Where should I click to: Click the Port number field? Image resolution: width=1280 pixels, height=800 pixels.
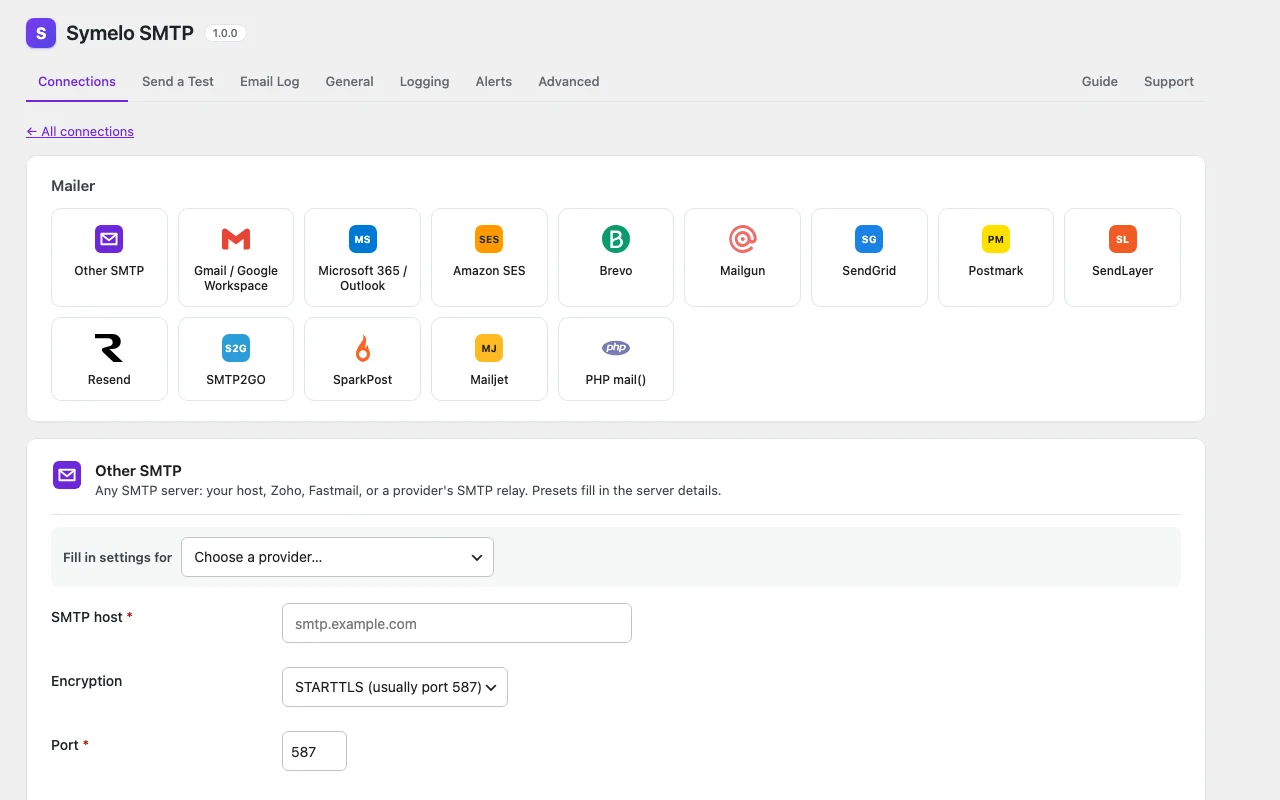point(314,751)
